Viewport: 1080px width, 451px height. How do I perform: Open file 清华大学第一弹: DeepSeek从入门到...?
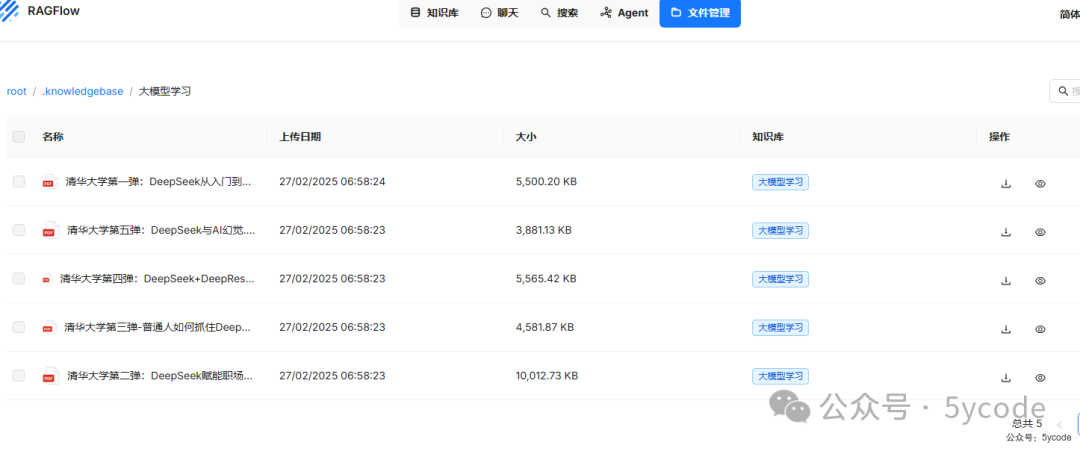158,182
